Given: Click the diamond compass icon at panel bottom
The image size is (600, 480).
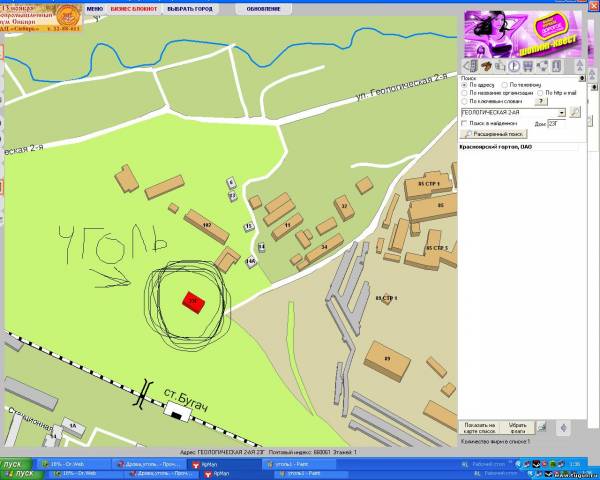Looking at the screenshot, I should tap(563, 428).
